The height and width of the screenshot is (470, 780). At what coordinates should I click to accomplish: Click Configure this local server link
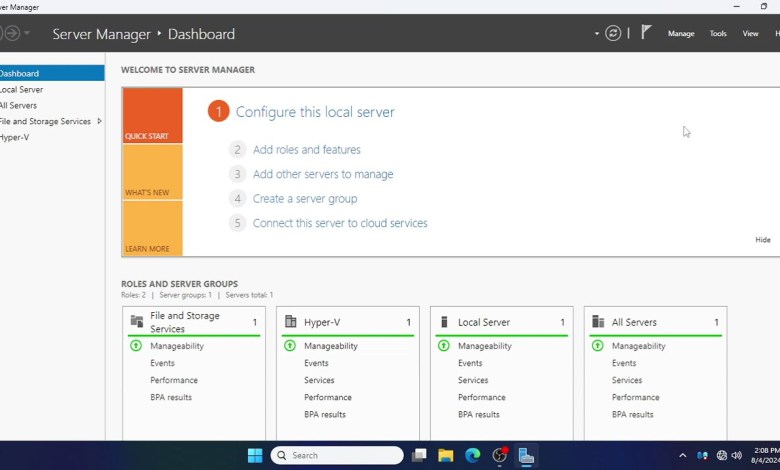pos(315,112)
